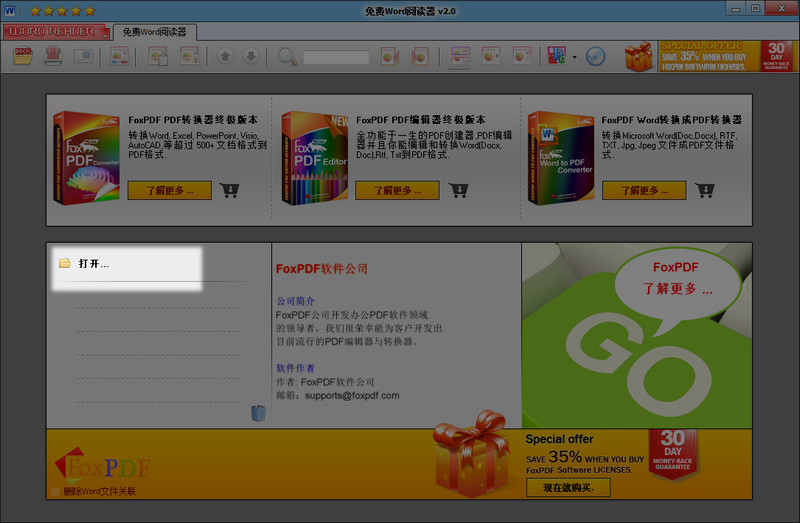Click the 打开... link in file list

click(93, 264)
